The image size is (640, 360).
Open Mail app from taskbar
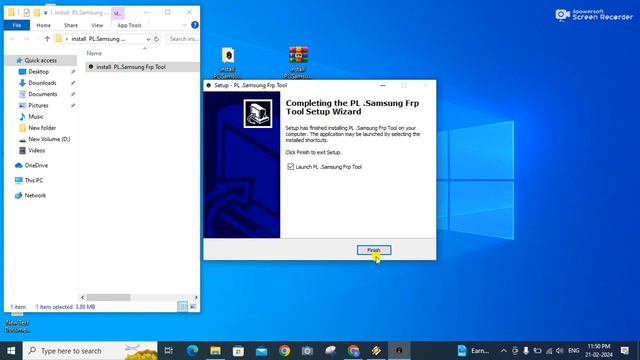click(262, 351)
